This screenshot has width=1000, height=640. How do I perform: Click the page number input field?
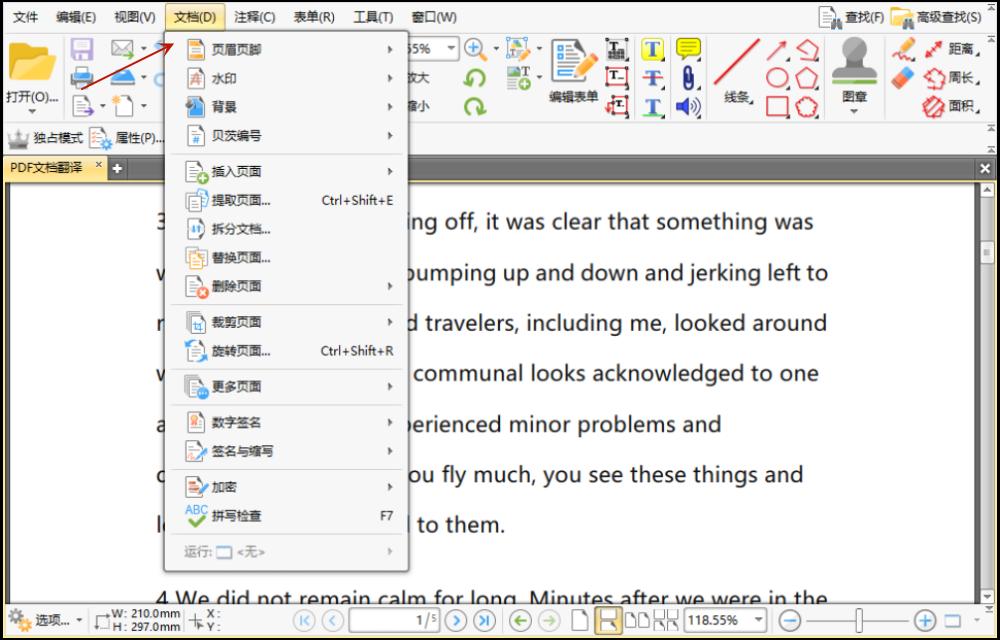tap(394, 620)
